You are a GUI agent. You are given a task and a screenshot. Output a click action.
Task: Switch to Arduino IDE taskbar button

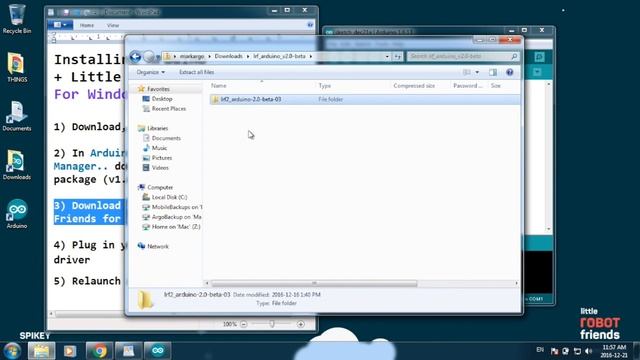click(158, 351)
